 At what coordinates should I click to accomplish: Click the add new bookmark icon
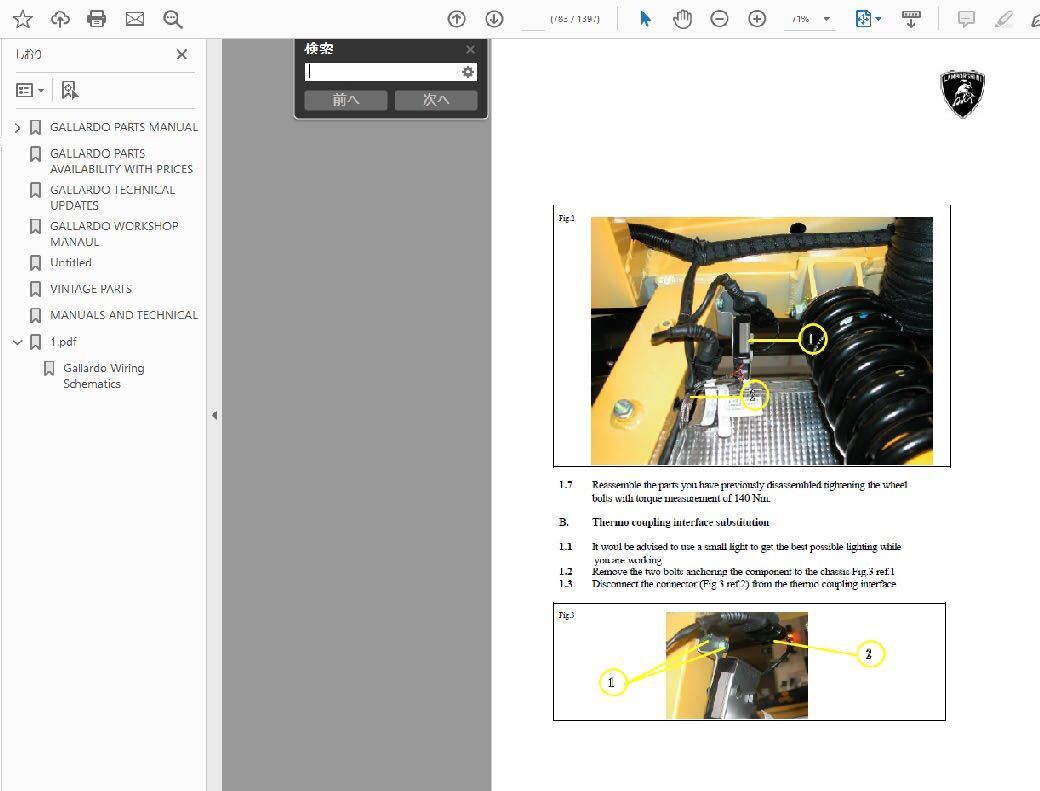click(70, 90)
